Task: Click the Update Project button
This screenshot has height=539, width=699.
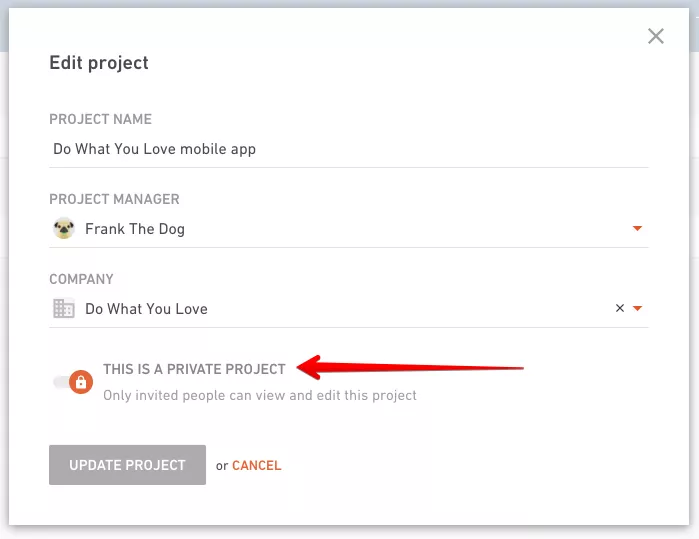Action: pos(127,465)
